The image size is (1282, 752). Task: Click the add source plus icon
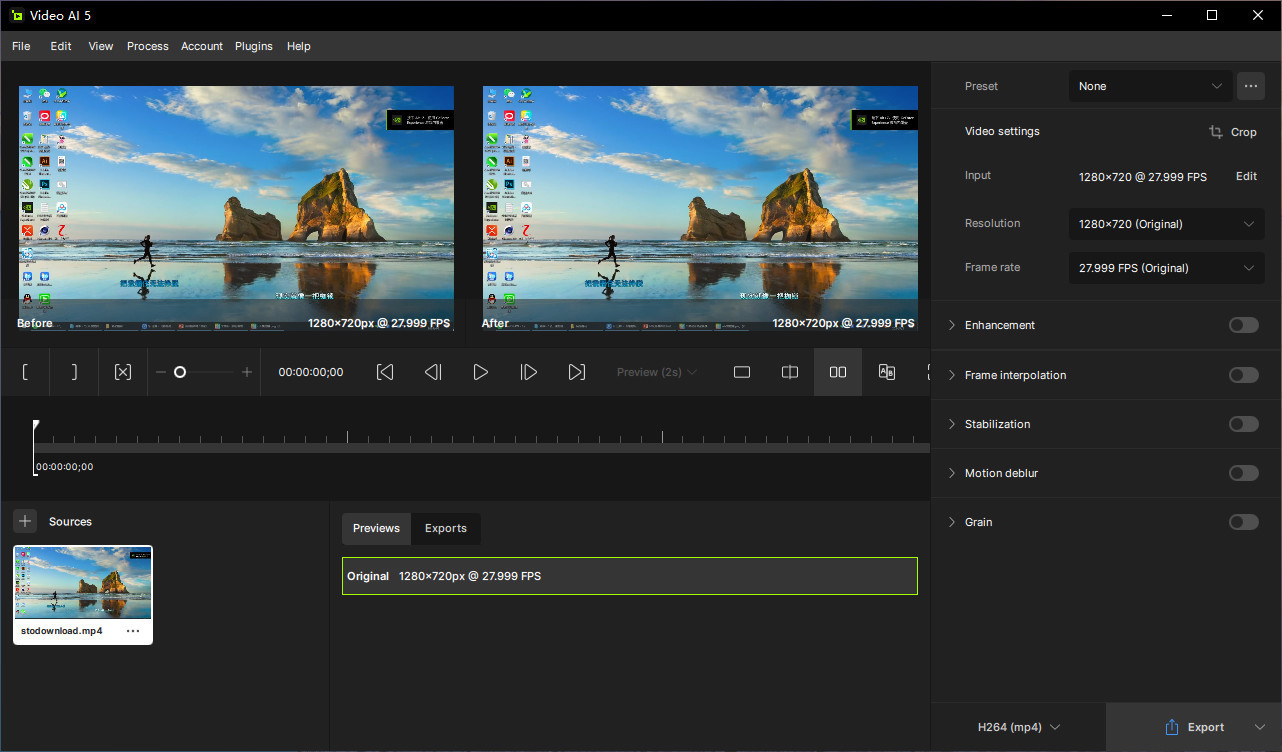(x=25, y=521)
